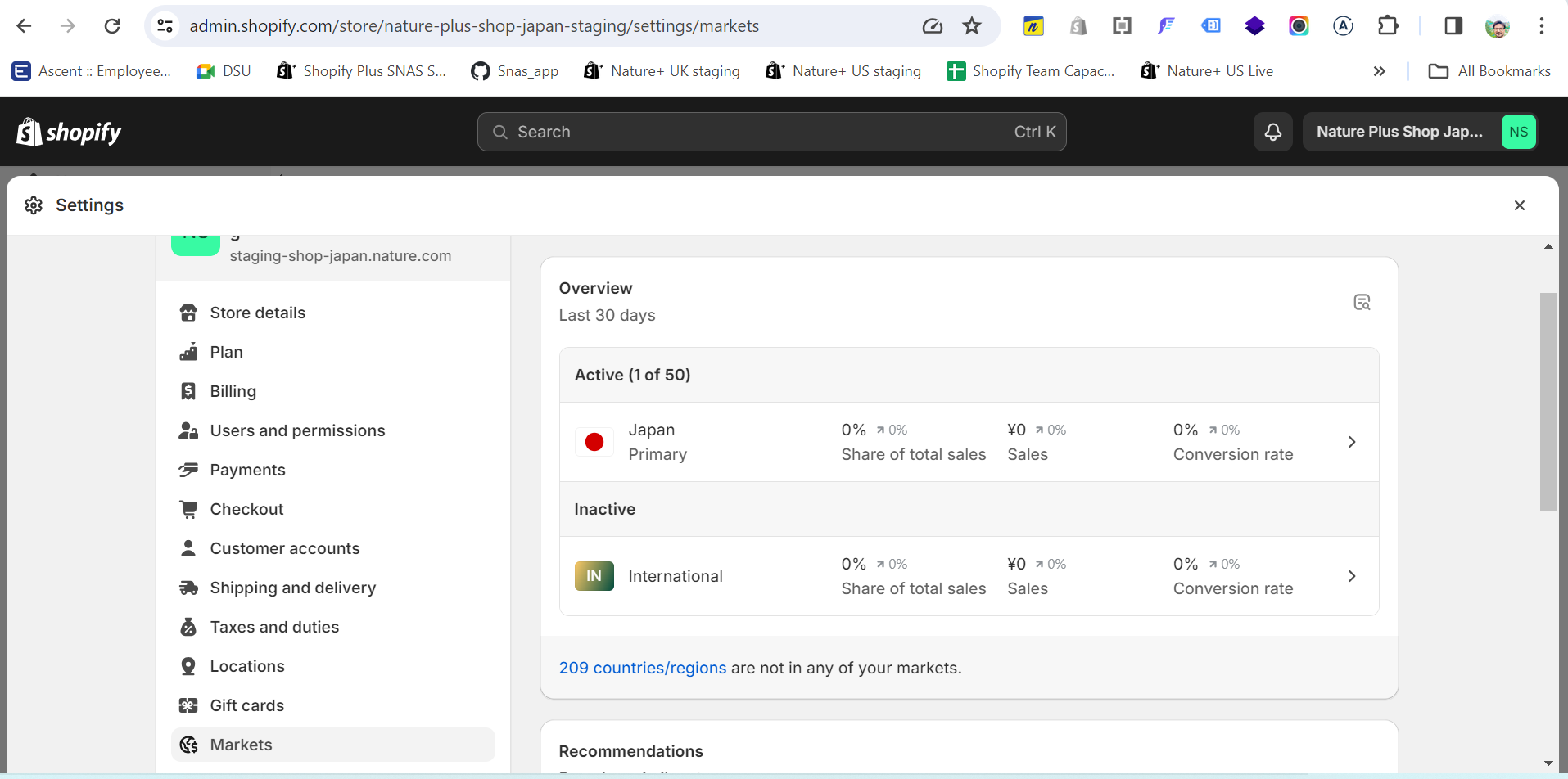Viewport: 1568px width, 779px height.
Task: Click the settings page vertical scrollbar
Action: [x=1548, y=401]
